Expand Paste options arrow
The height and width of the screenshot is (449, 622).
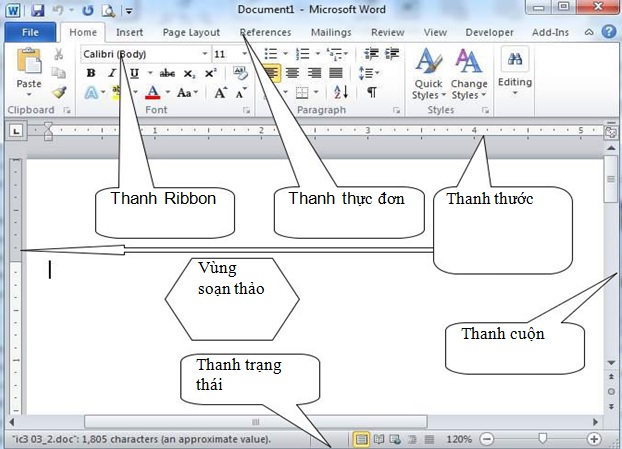[29, 94]
